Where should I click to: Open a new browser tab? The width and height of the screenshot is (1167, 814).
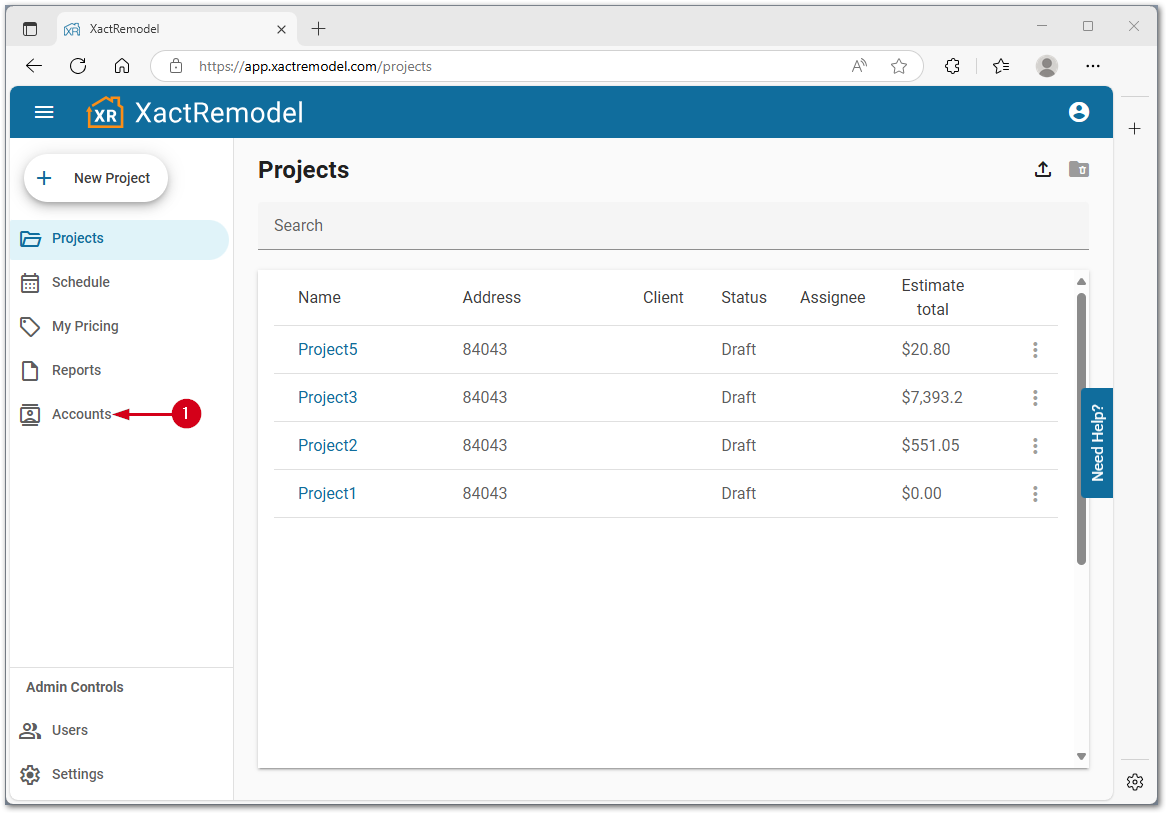click(x=319, y=29)
